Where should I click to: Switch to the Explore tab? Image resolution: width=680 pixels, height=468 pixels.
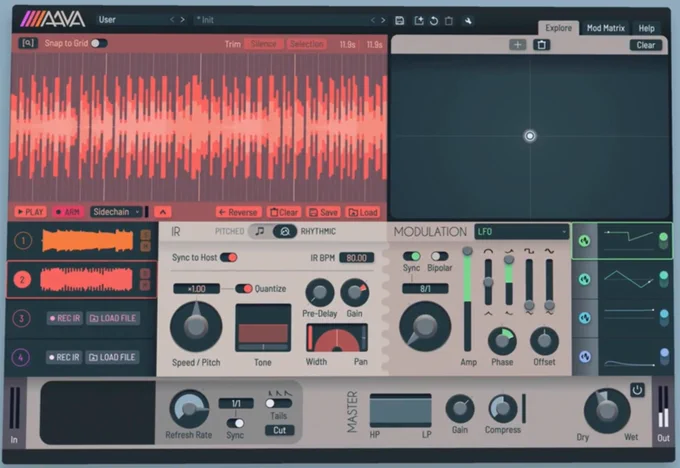click(x=559, y=28)
